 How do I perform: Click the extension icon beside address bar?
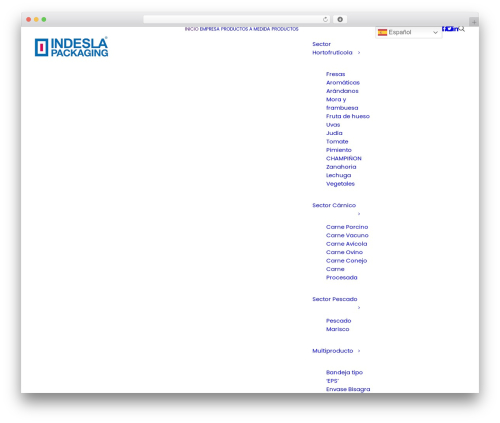pyautogui.click(x=340, y=19)
